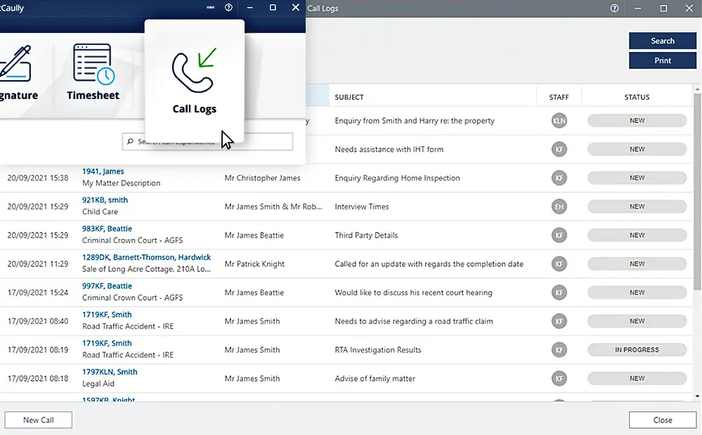Select the timestamp 20/09/2021 11:29
Screen dimensions: 702x435
pyautogui.click(x=38, y=264)
